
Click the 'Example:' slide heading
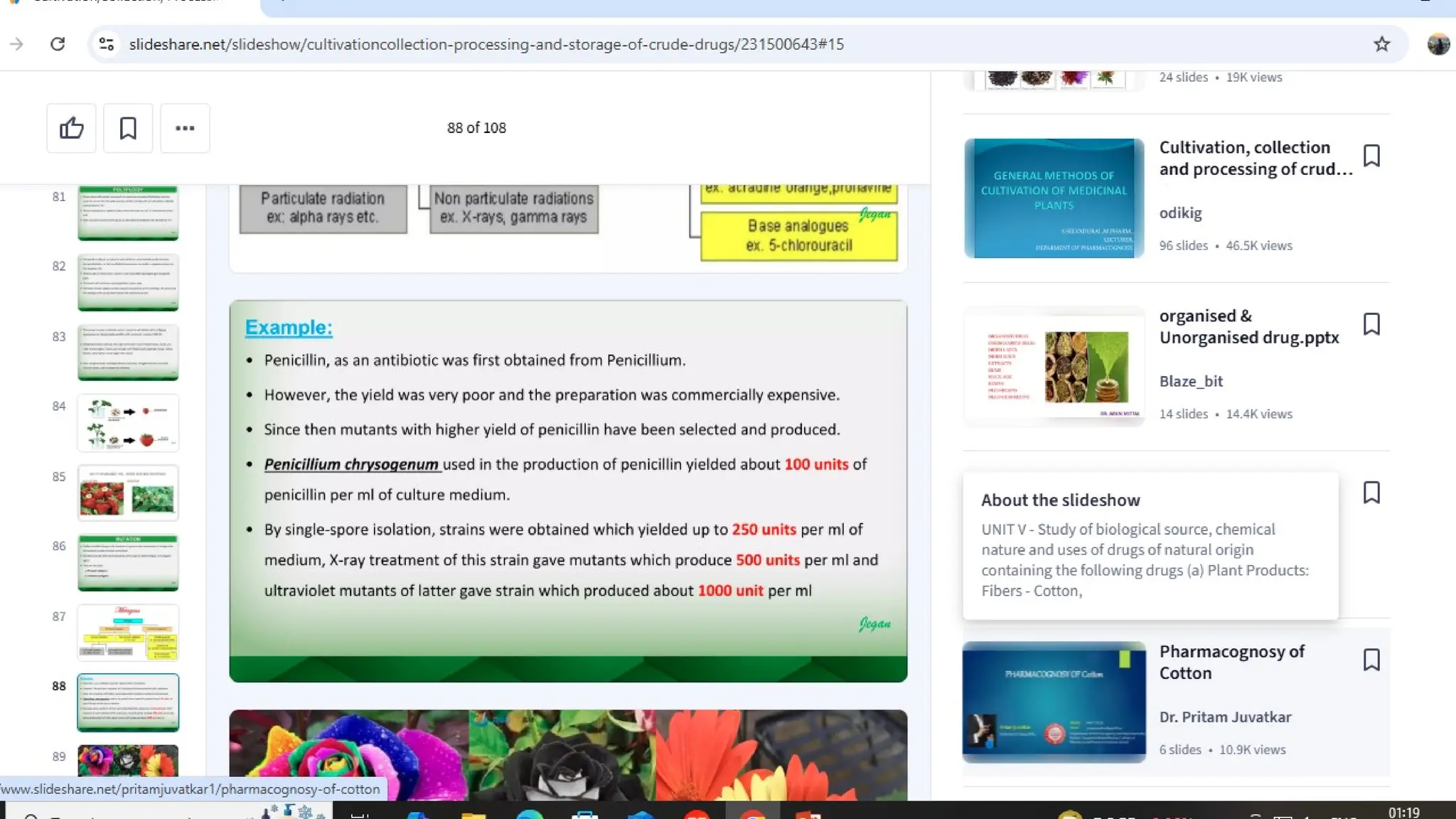[x=289, y=327]
